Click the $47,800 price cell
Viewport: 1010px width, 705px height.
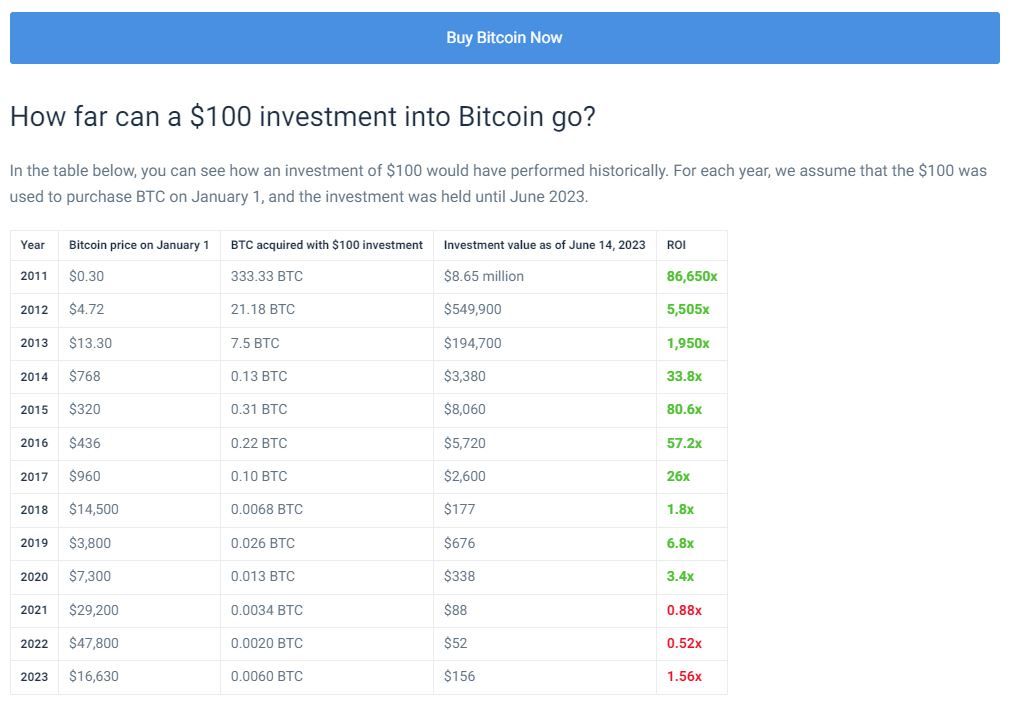(x=94, y=643)
